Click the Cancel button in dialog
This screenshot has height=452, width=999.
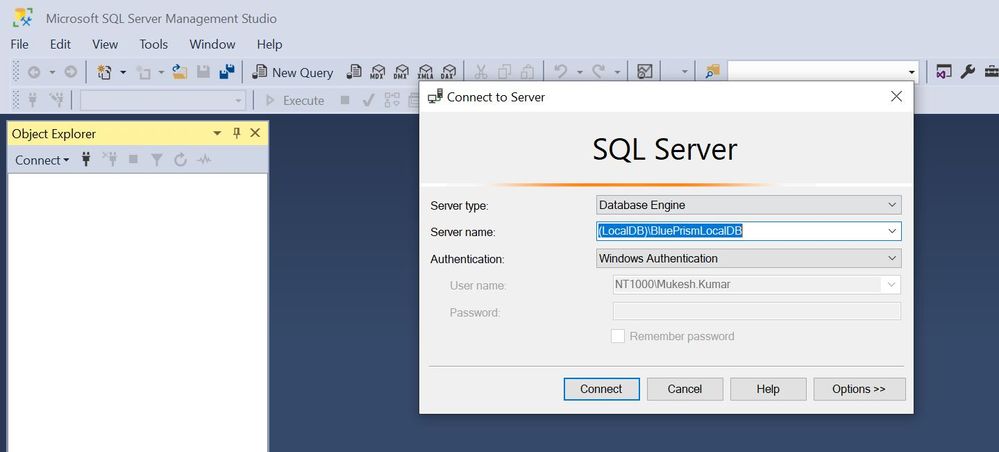[x=685, y=389]
